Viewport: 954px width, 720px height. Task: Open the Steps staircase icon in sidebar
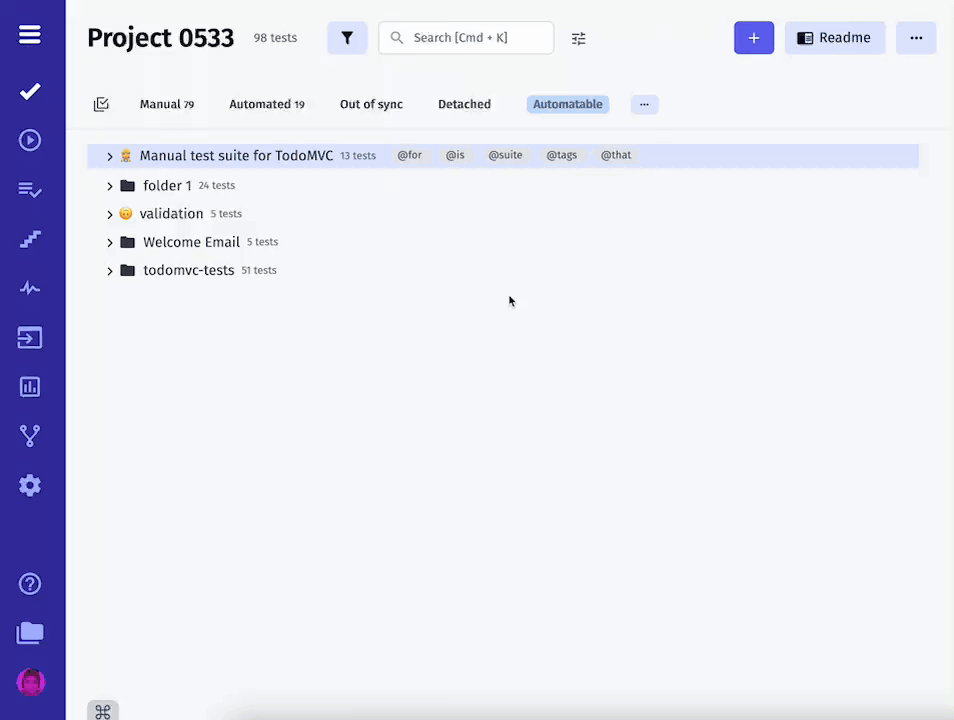click(x=30, y=239)
